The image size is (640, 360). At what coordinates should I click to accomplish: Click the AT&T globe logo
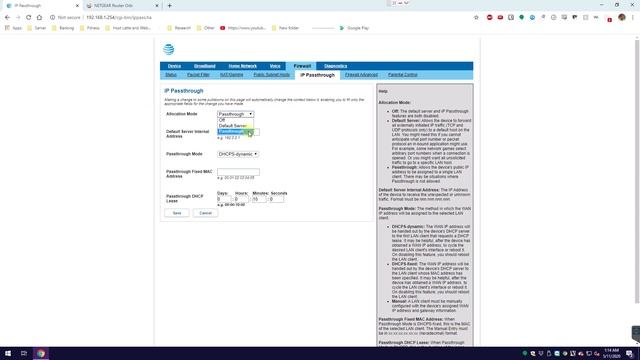[x=169, y=49]
